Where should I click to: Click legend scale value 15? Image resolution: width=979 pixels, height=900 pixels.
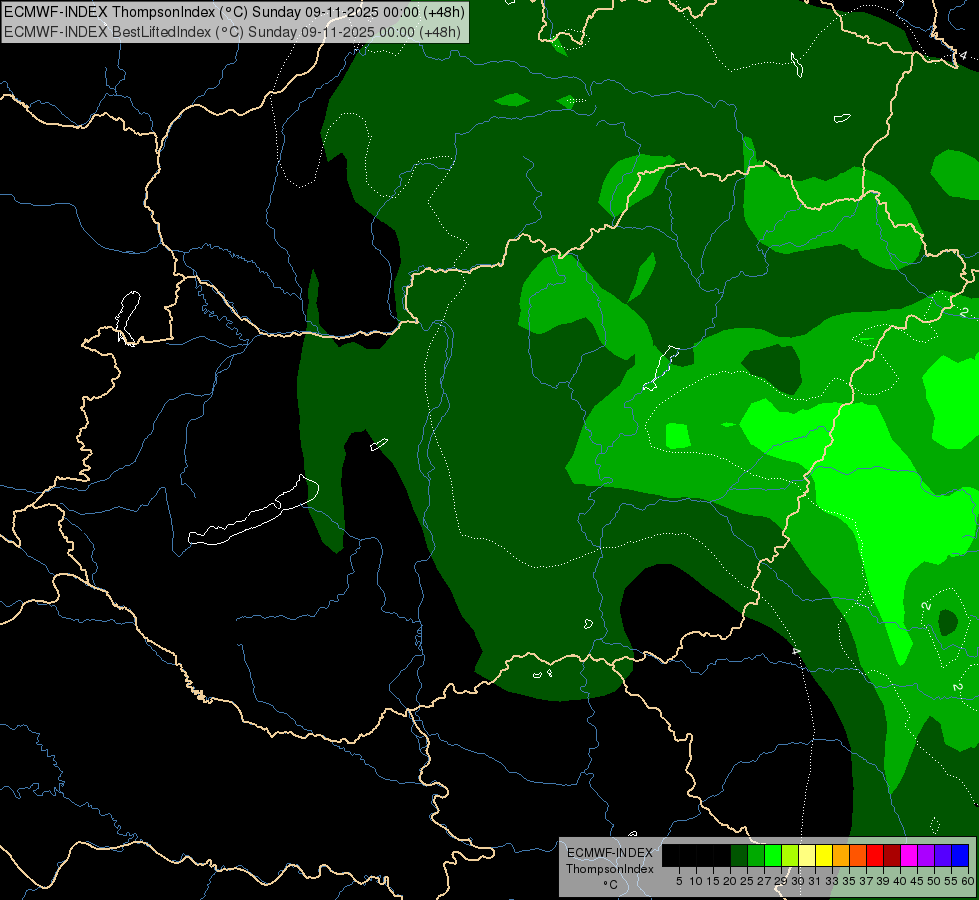click(712, 881)
